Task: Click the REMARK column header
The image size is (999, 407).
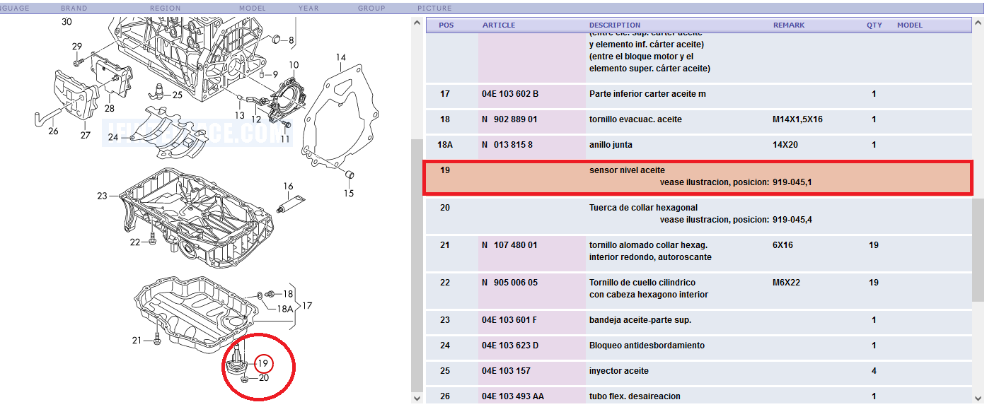Action: click(x=789, y=25)
